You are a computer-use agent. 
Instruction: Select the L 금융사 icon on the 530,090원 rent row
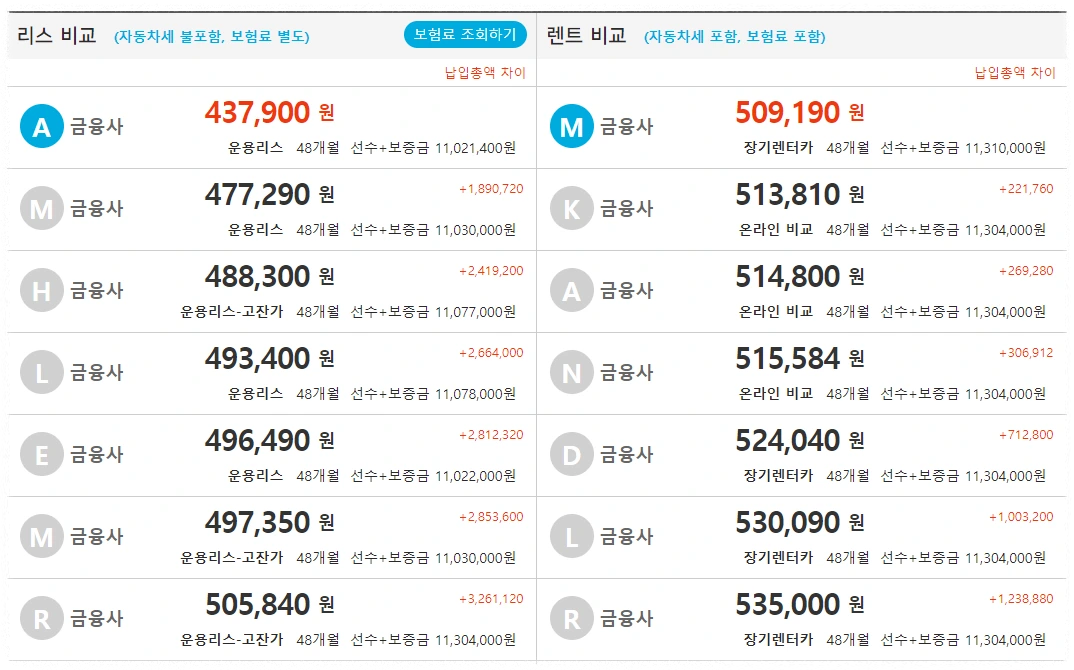tap(570, 536)
